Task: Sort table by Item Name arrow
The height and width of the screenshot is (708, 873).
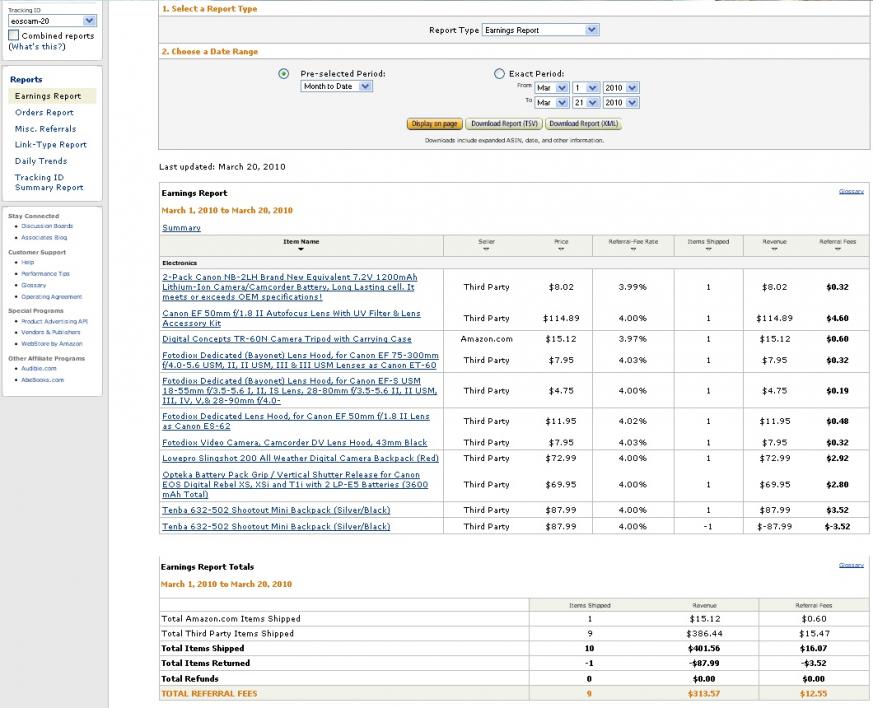Action: coord(301,249)
